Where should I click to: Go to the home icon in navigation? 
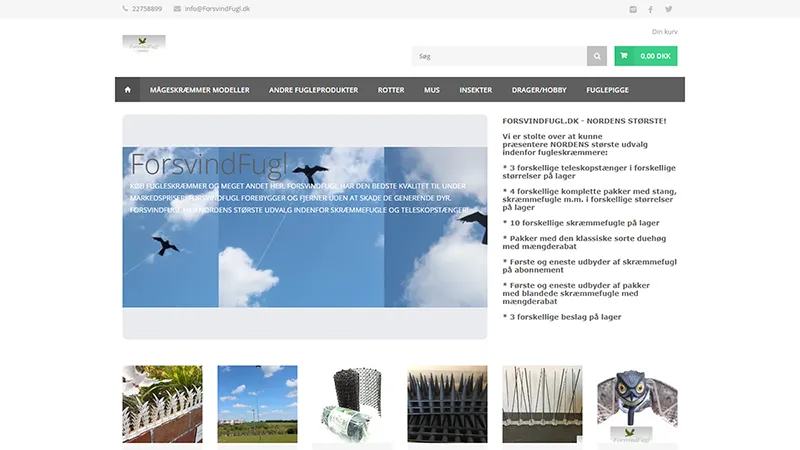click(128, 90)
